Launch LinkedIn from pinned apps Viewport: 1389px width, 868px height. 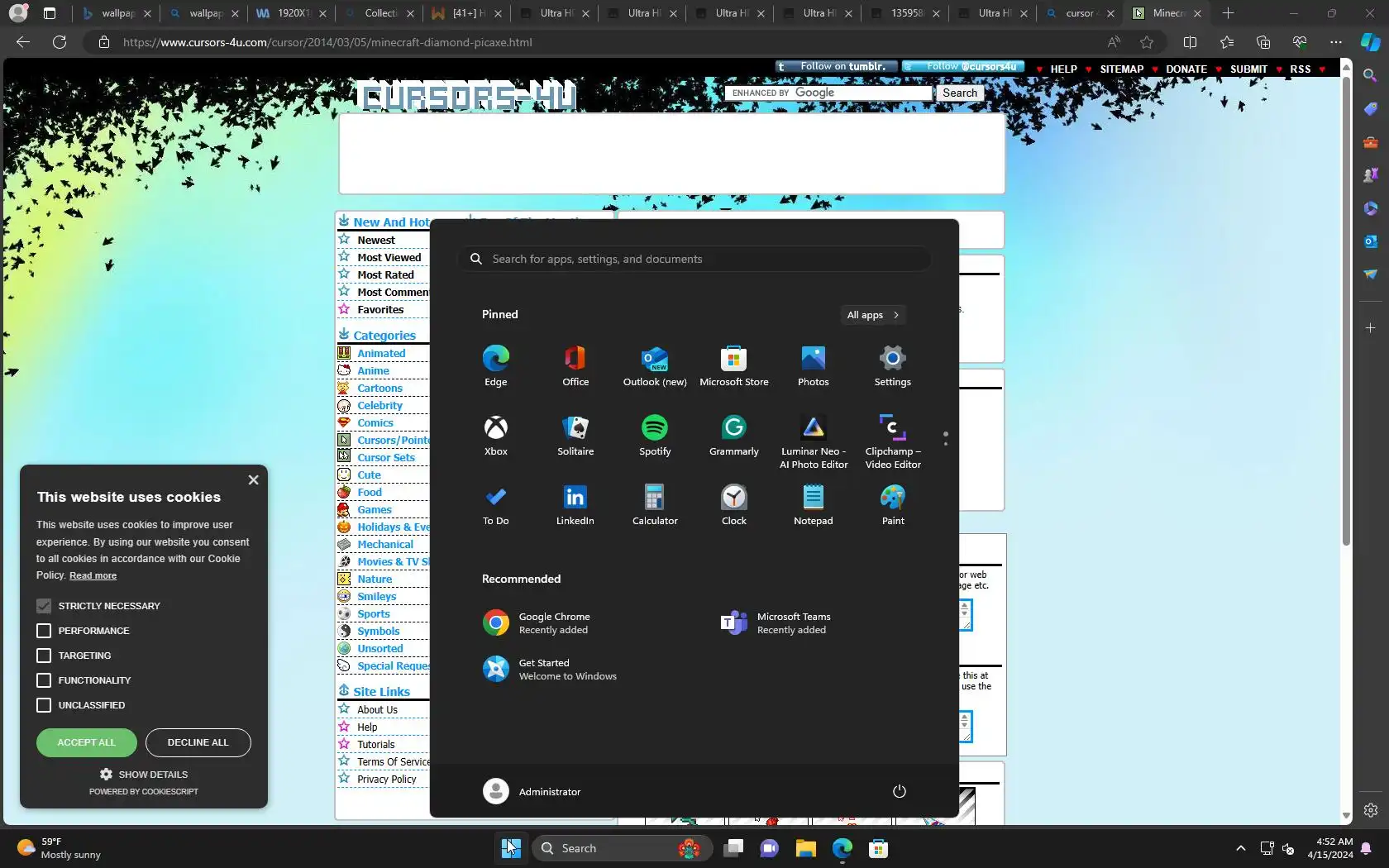(575, 504)
